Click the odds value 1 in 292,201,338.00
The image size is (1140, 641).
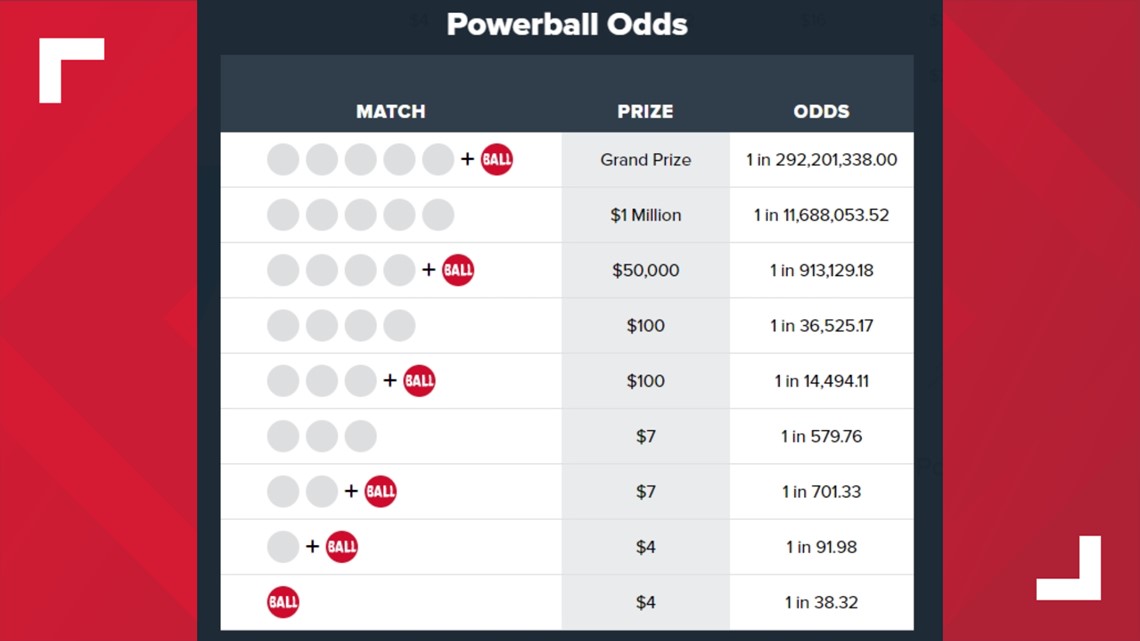(x=822, y=160)
